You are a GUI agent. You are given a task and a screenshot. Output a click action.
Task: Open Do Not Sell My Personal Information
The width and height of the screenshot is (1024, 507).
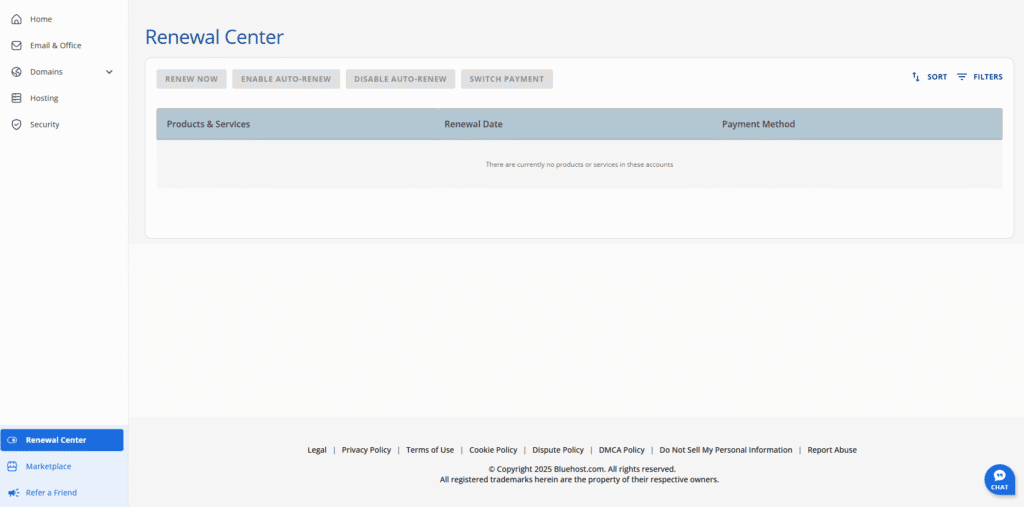point(726,450)
